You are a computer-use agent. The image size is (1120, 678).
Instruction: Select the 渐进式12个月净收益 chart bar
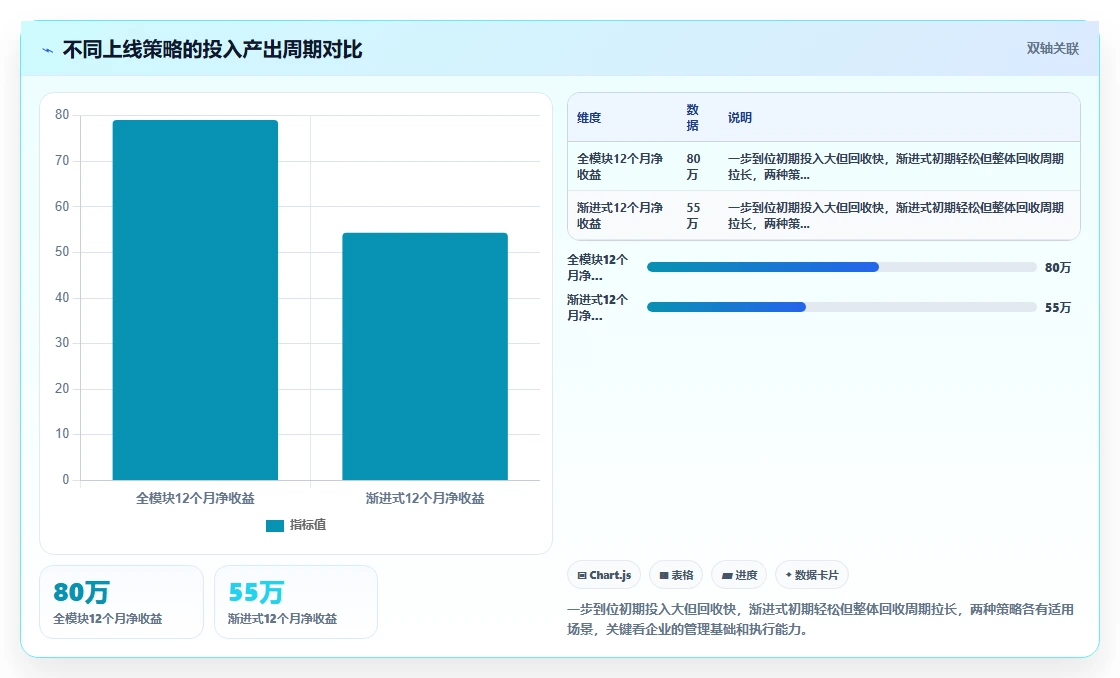click(x=425, y=357)
